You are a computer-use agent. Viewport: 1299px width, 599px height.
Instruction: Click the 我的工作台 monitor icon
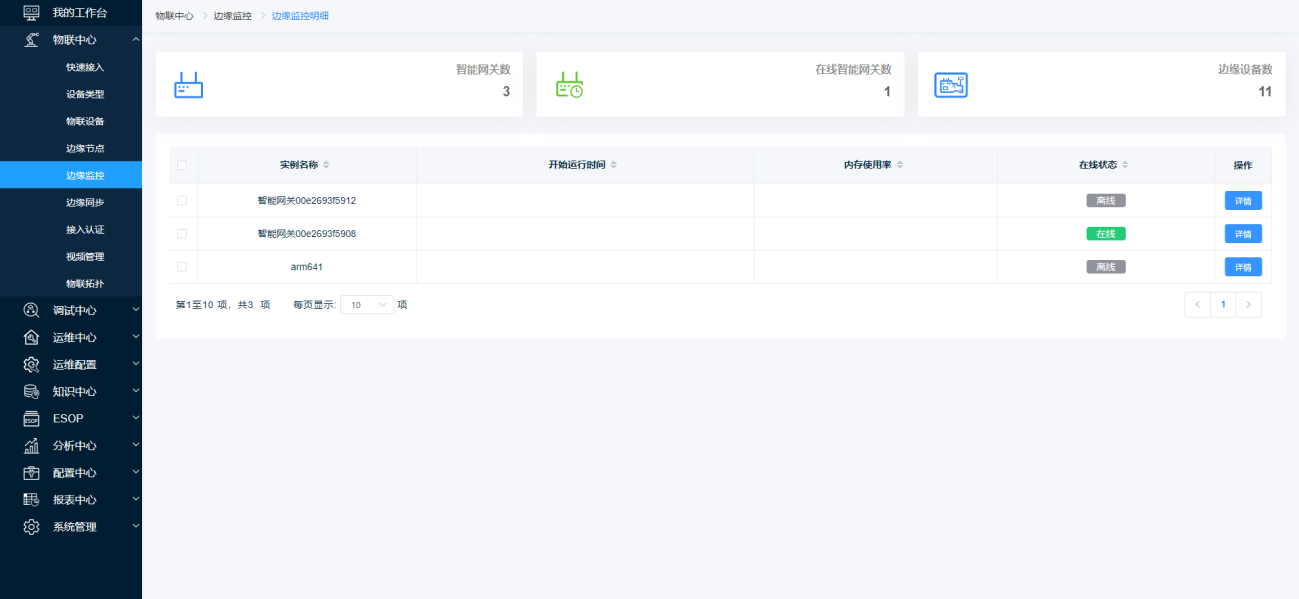click(31, 13)
